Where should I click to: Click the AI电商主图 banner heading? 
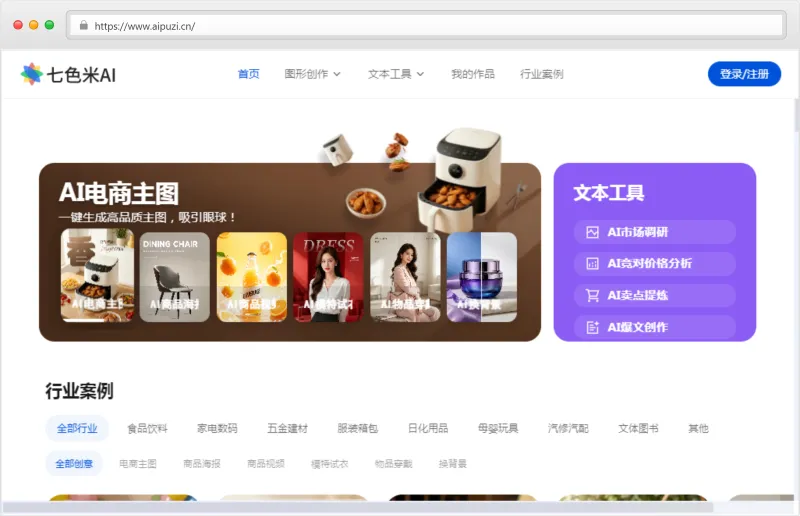coord(119,193)
